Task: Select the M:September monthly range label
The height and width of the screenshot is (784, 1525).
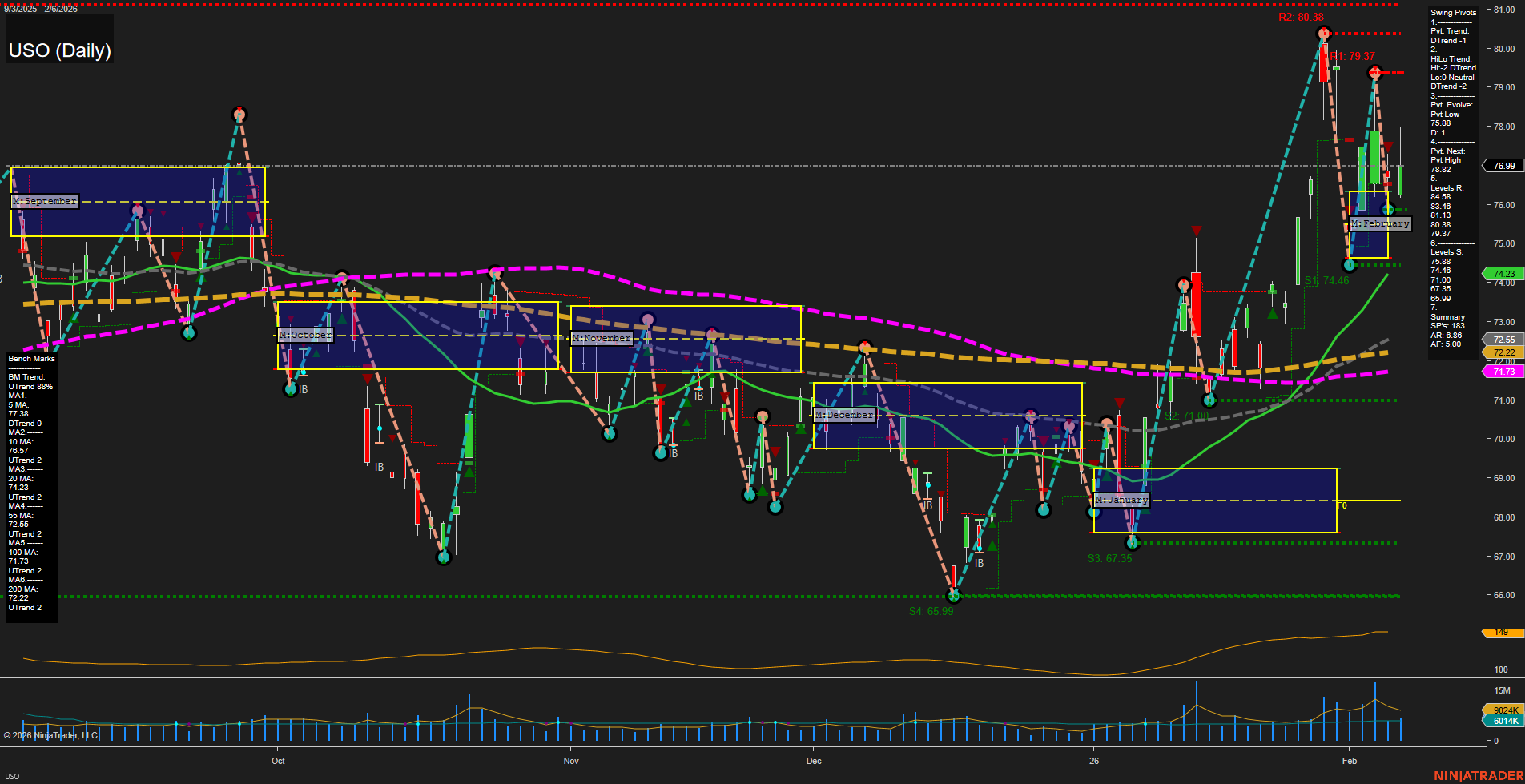Action: [x=45, y=201]
